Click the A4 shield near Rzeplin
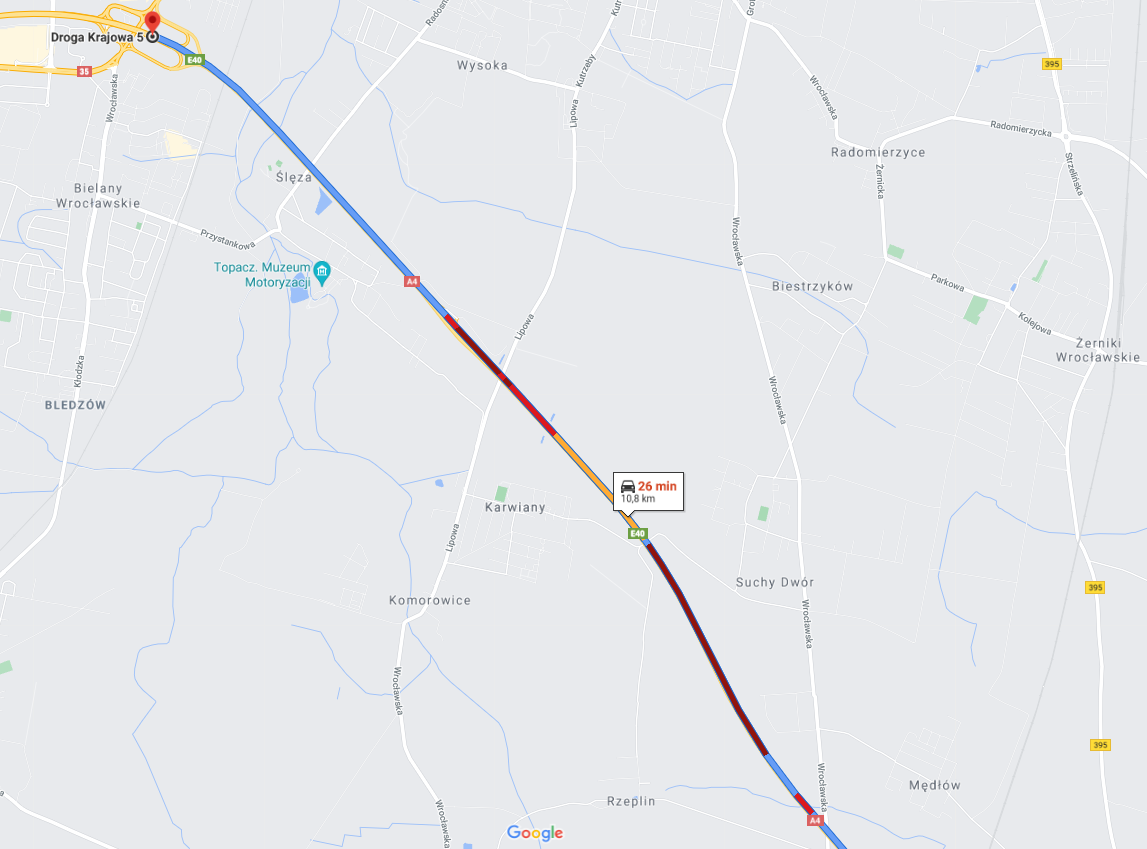Viewport: 1147px width, 849px height. pos(815,820)
